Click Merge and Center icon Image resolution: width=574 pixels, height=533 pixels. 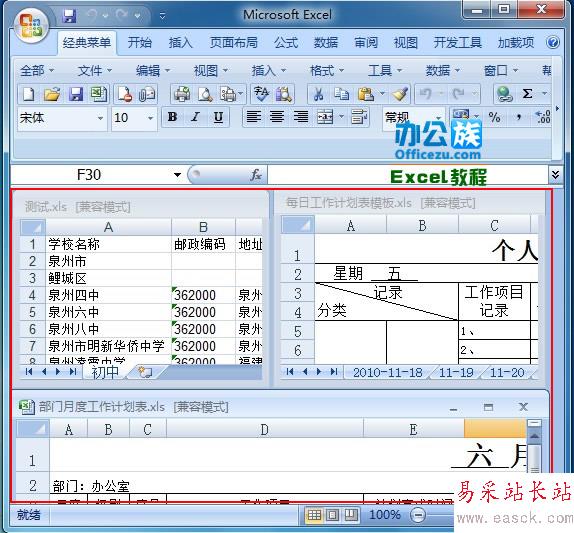point(325,117)
